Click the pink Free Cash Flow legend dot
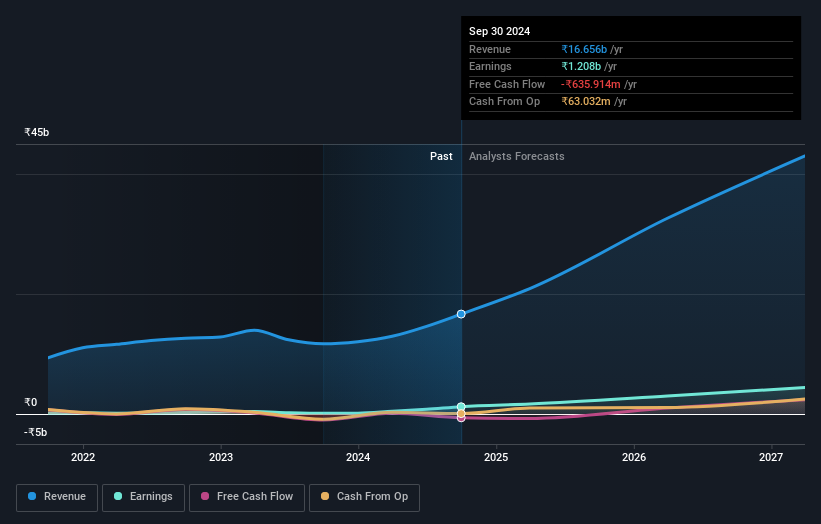The height and width of the screenshot is (524, 821). 205,496
